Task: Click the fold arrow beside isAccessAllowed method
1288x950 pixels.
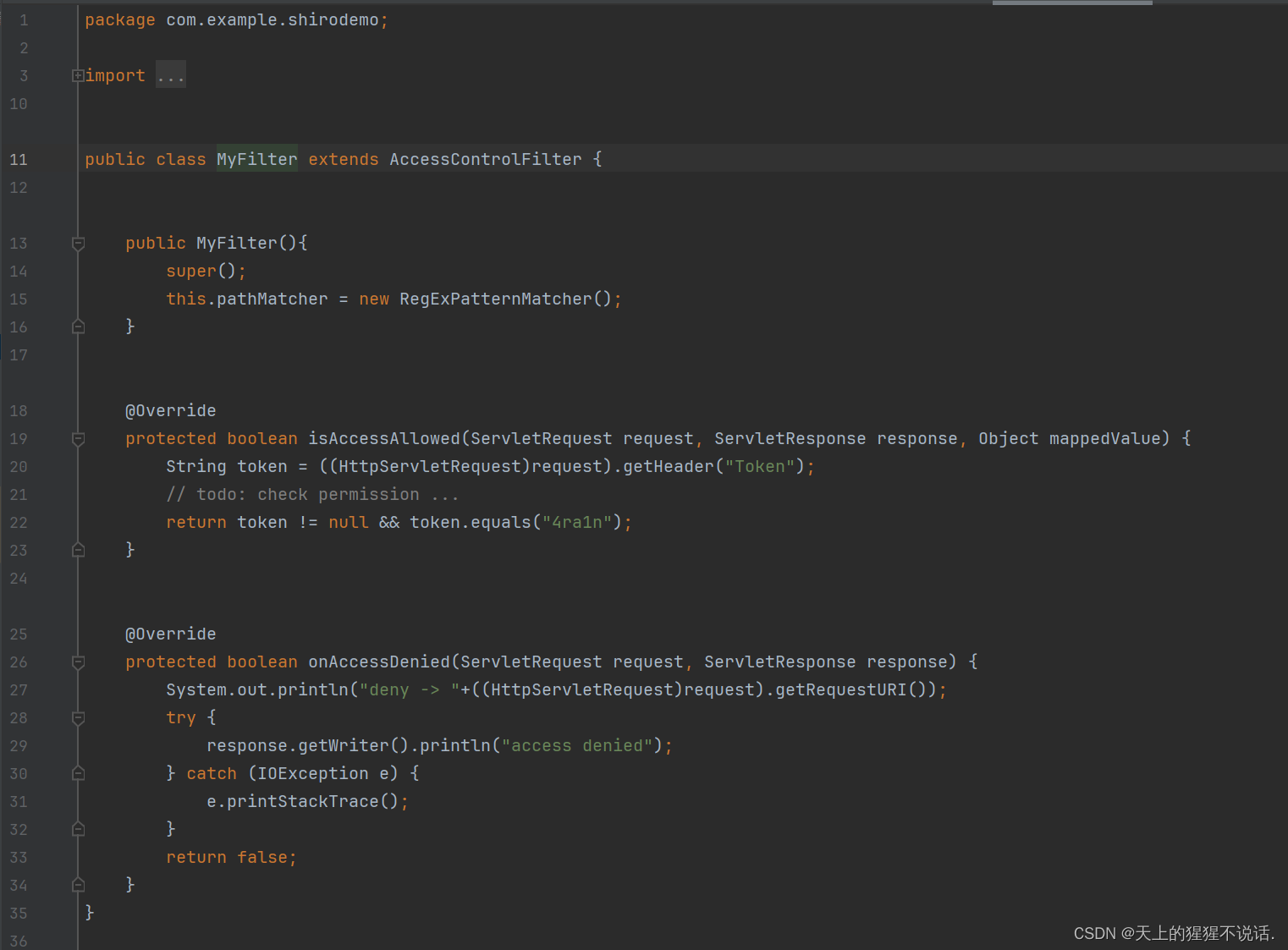Action: click(77, 439)
